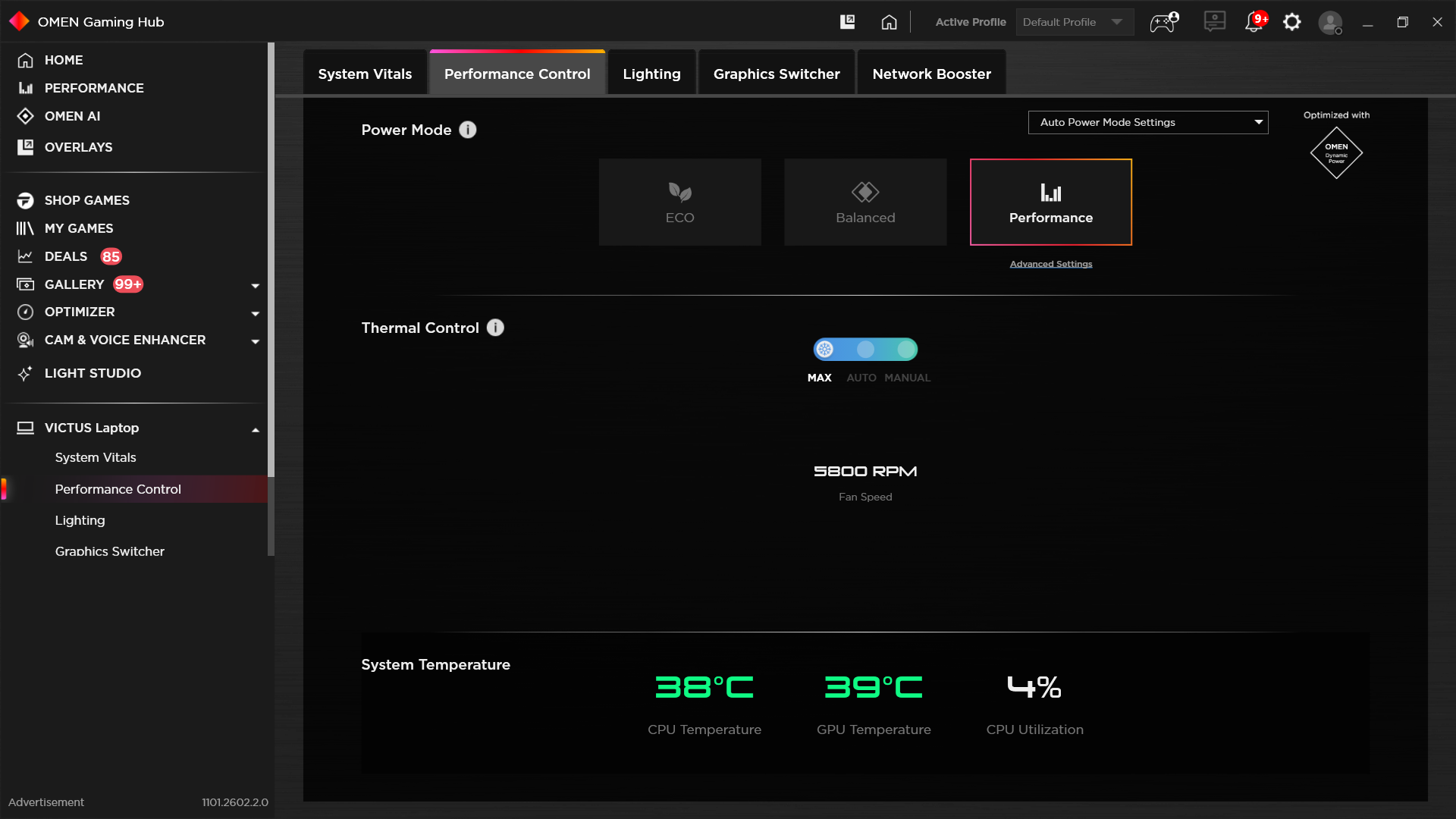Set thermal slider to Auto position
The height and width of the screenshot is (819, 1456).
point(865,350)
